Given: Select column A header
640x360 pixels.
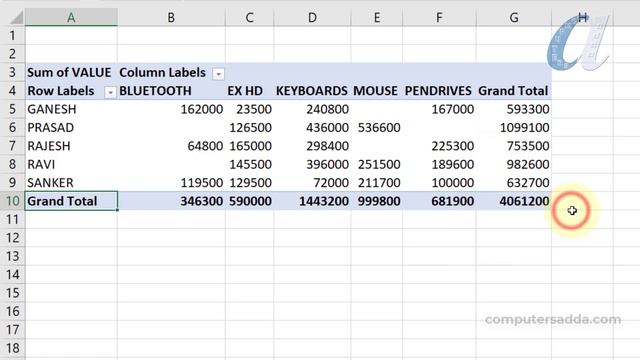Looking at the screenshot, I should (x=71, y=18).
